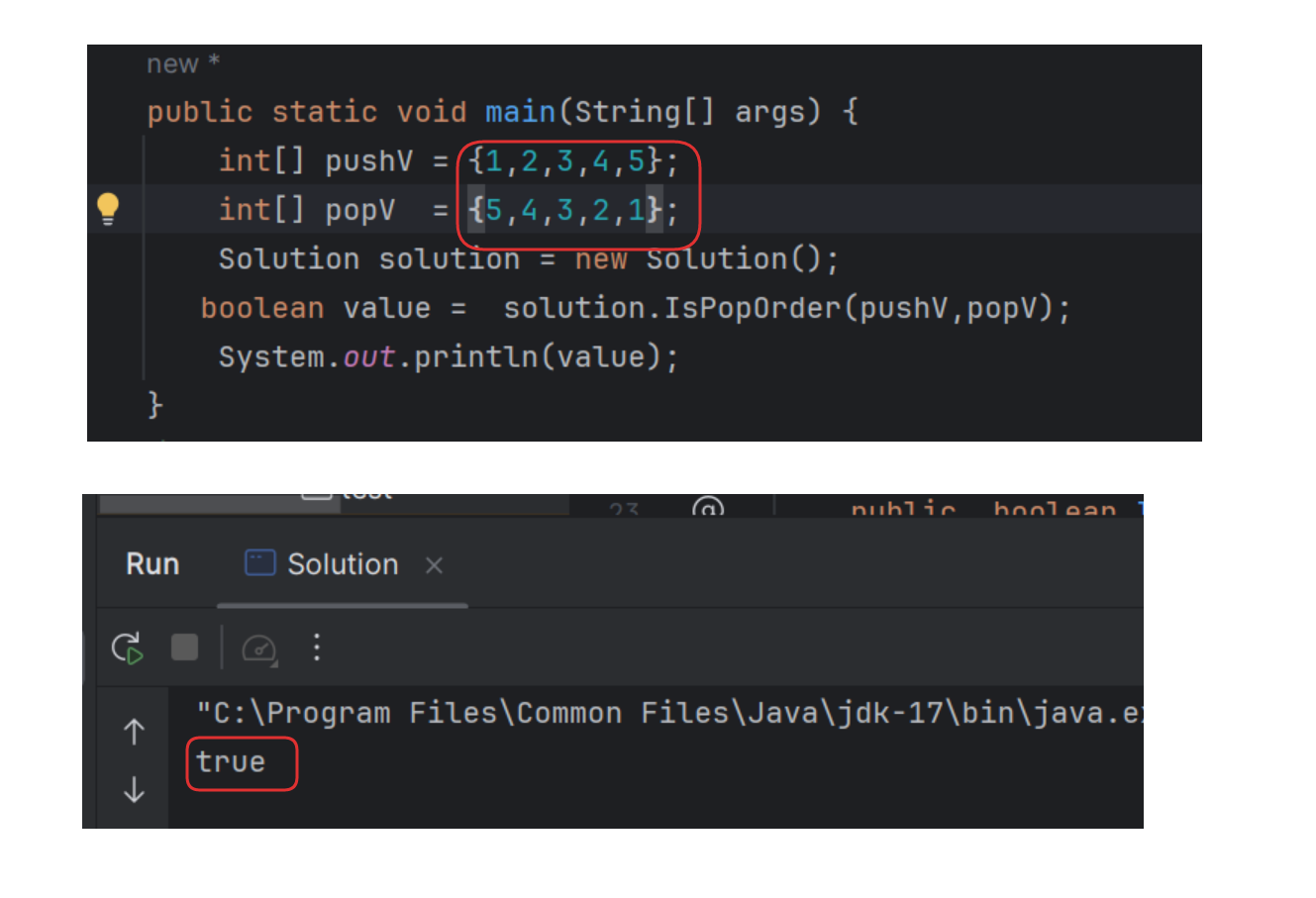Click the {1,2,3,4,5} array literal
Image resolution: width=1316 pixels, height=898 pixels.
[x=564, y=160]
